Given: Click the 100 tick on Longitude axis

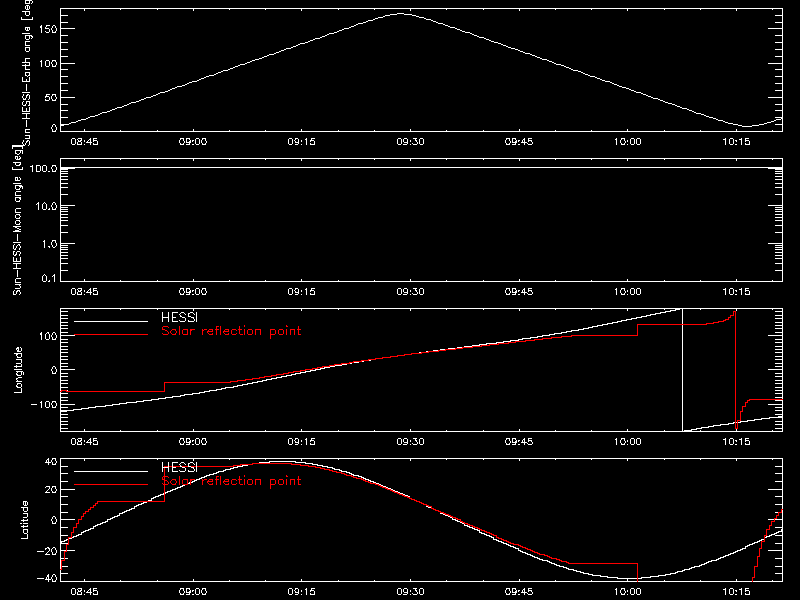Looking at the screenshot, I should coord(47,336).
